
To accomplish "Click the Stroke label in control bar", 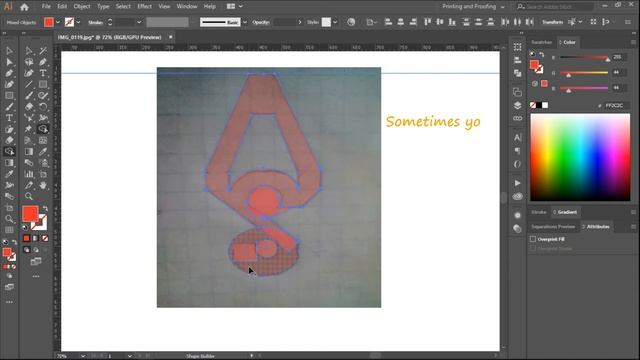I will coord(96,22).
